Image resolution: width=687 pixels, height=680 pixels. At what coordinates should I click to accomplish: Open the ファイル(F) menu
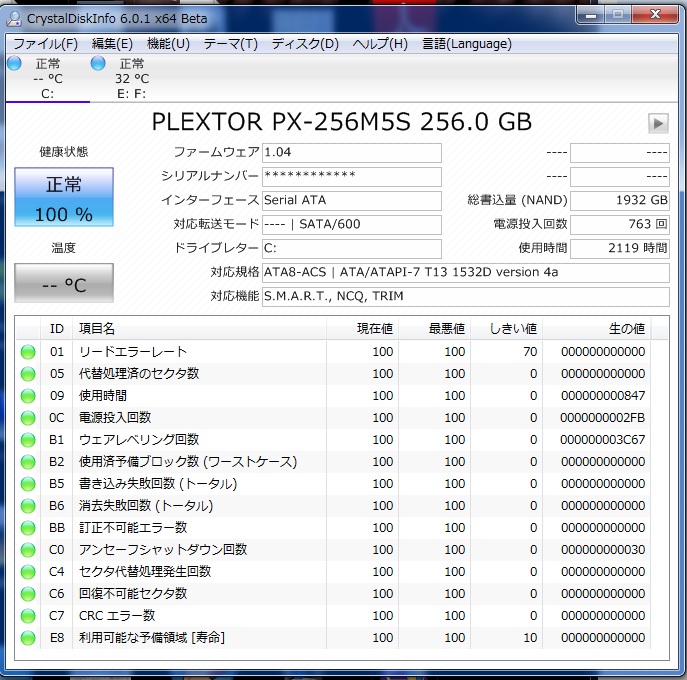(x=46, y=43)
